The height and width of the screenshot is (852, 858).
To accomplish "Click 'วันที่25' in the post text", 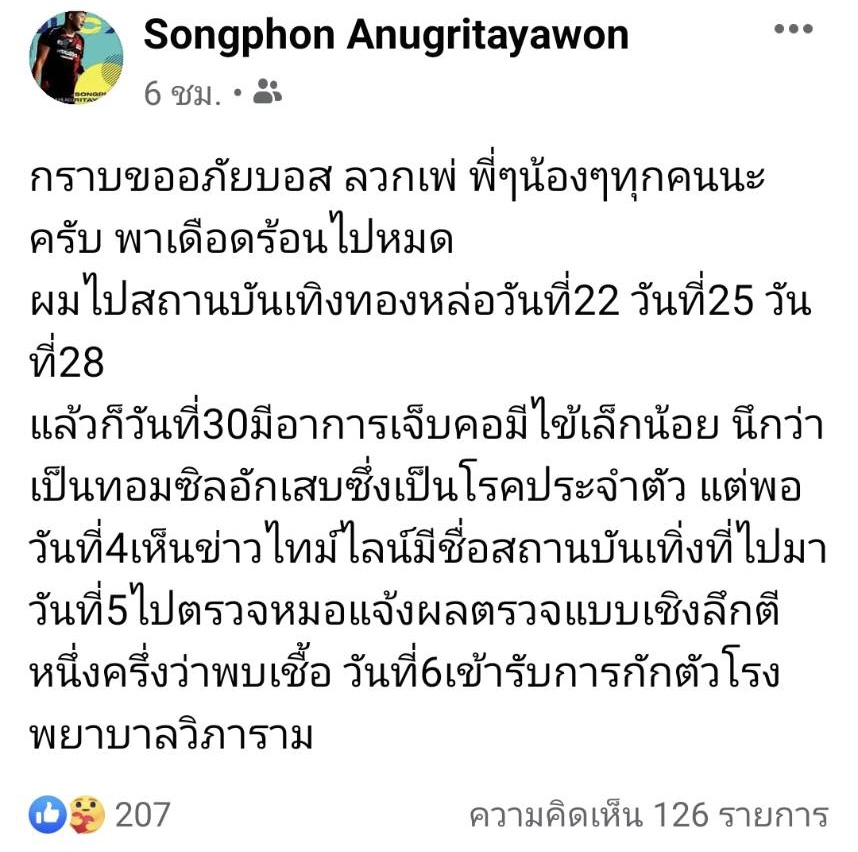I will 693,300.
